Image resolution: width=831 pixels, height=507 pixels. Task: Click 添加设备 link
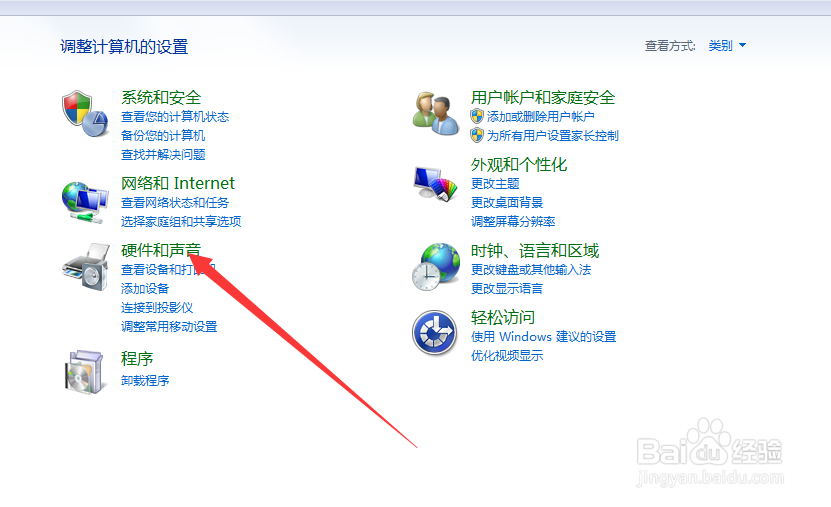[145, 289]
